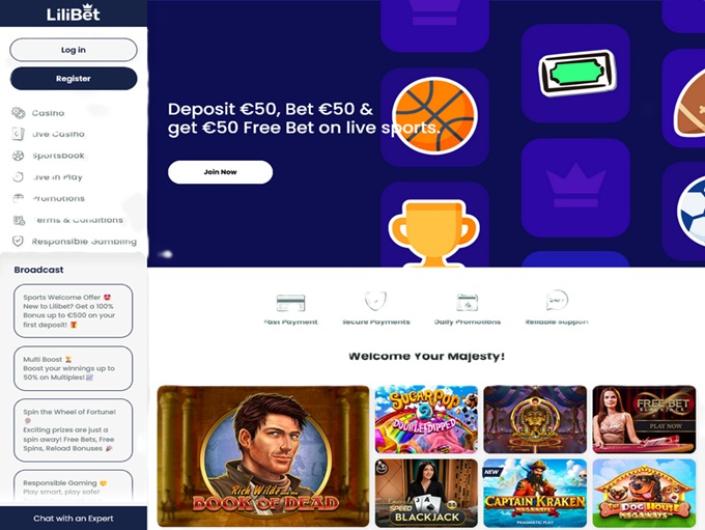The image size is (705, 530).
Task: Click the Daily Promotions calendar icon
Action: [x=467, y=302]
